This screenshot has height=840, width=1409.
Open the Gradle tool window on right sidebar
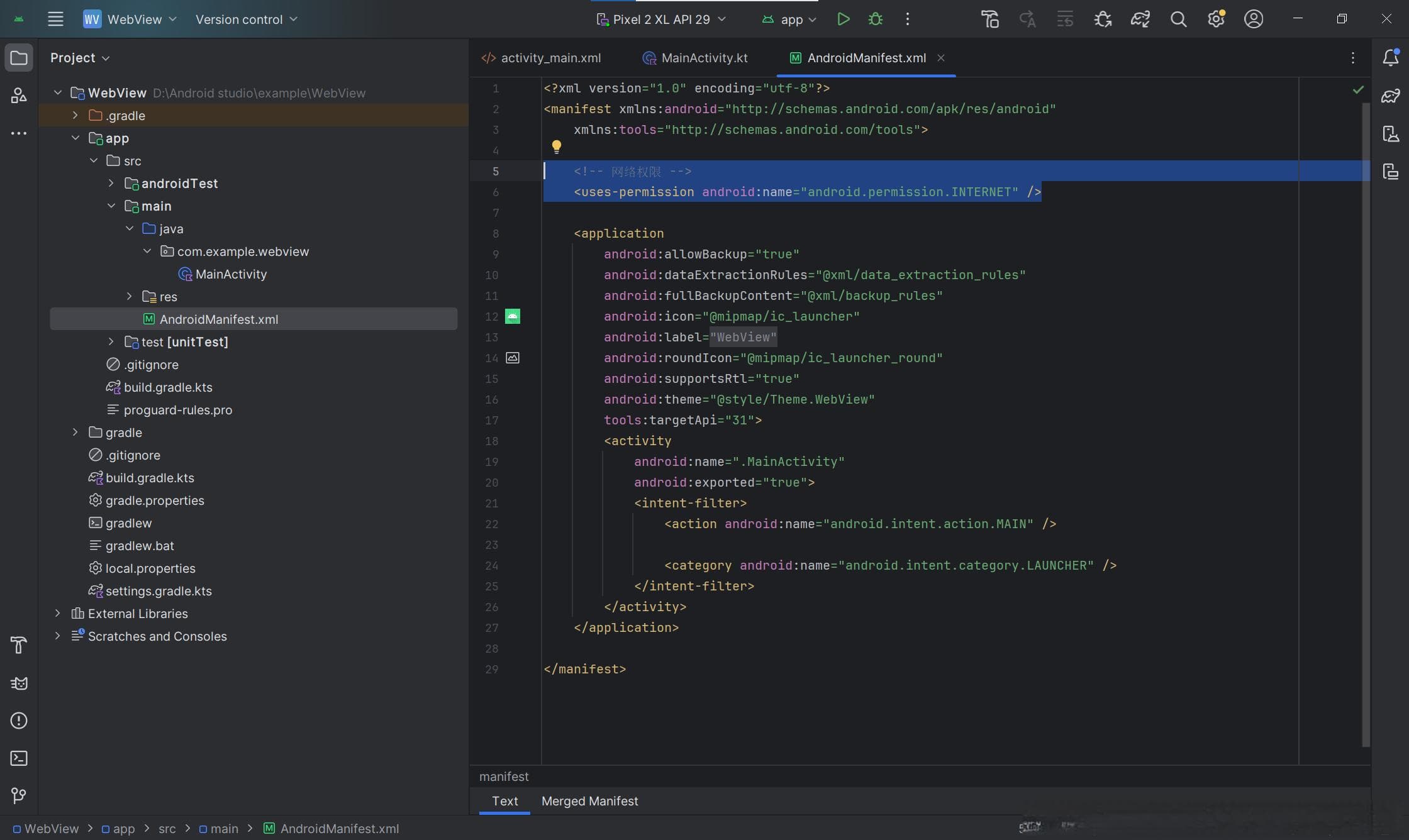tap(1390, 96)
